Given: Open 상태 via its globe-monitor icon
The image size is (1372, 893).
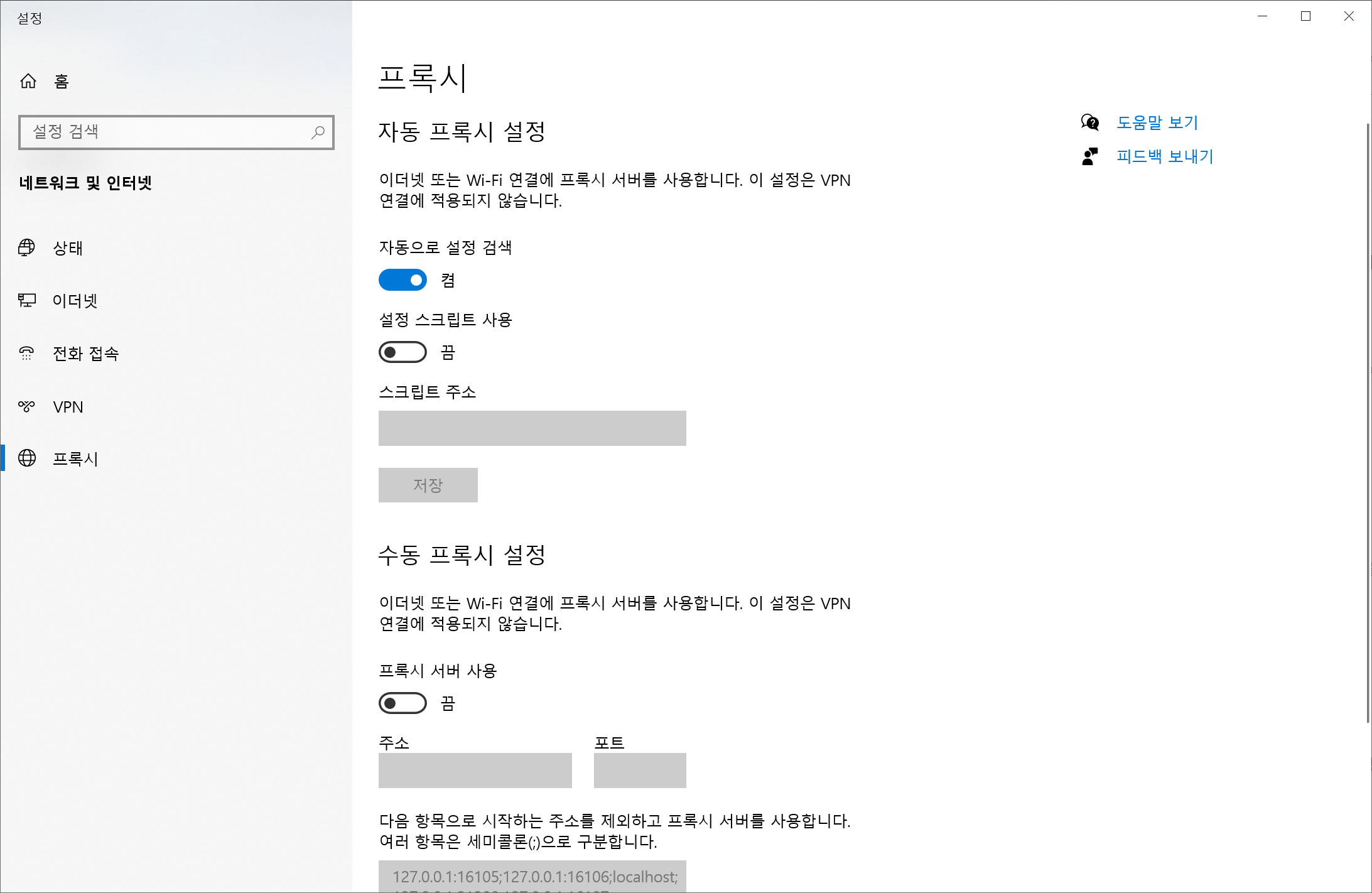Looking at the screenshot, I should pyautogui.click(x=27, y=247).
